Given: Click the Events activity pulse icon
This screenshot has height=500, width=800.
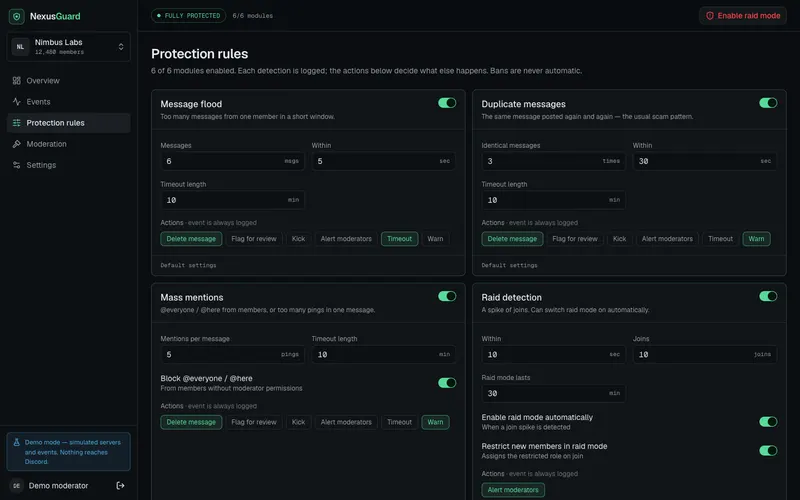Looking at the screenshot, I should (x=17, y=102).
